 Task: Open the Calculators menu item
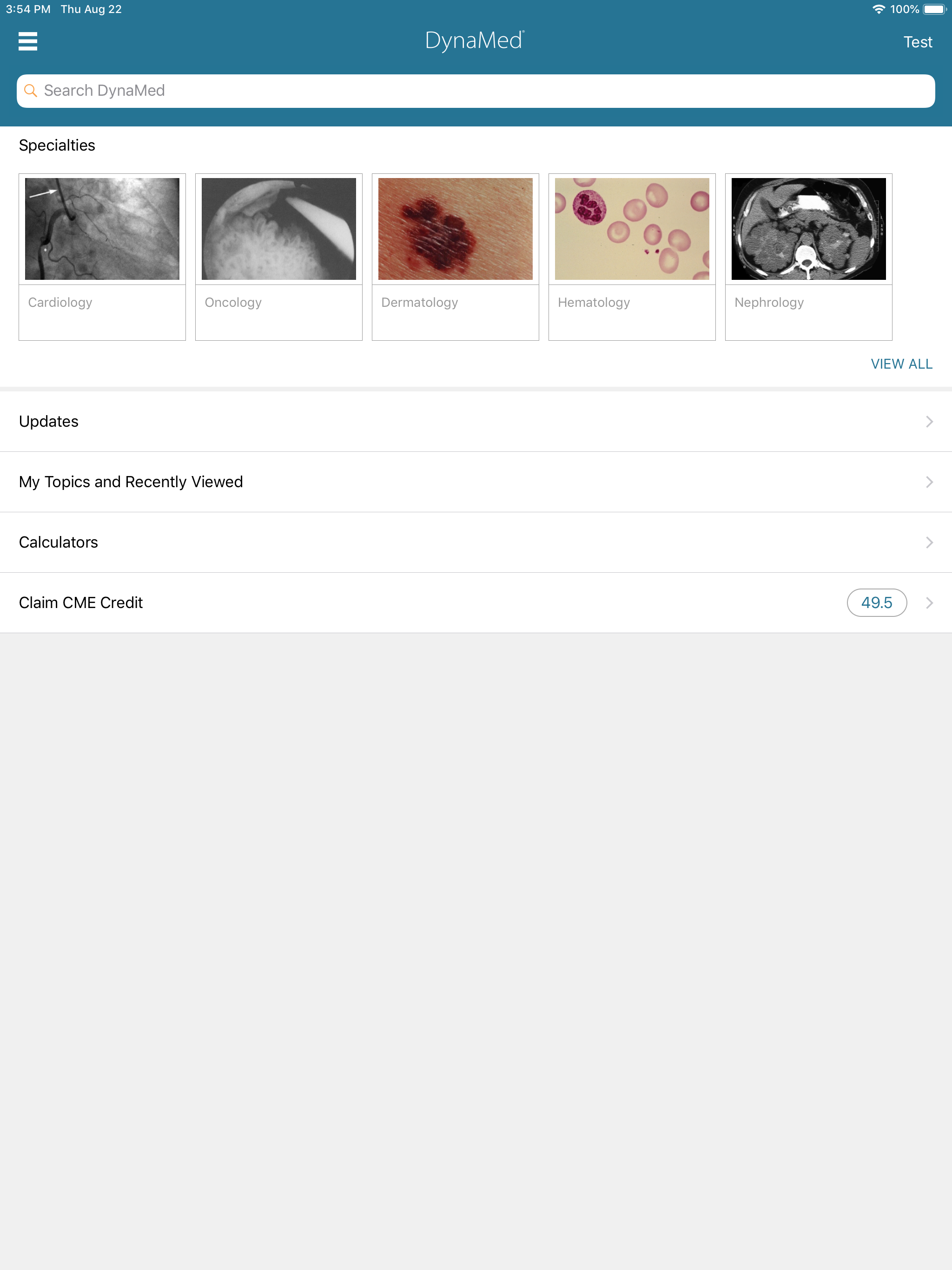pos(59,542)
